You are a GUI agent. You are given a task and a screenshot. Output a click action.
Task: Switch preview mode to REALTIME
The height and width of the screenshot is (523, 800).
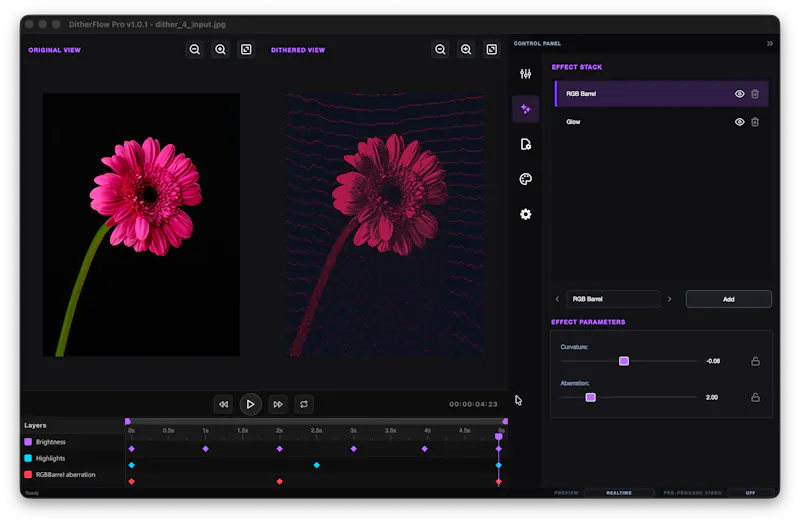click(x=619, y=493)
